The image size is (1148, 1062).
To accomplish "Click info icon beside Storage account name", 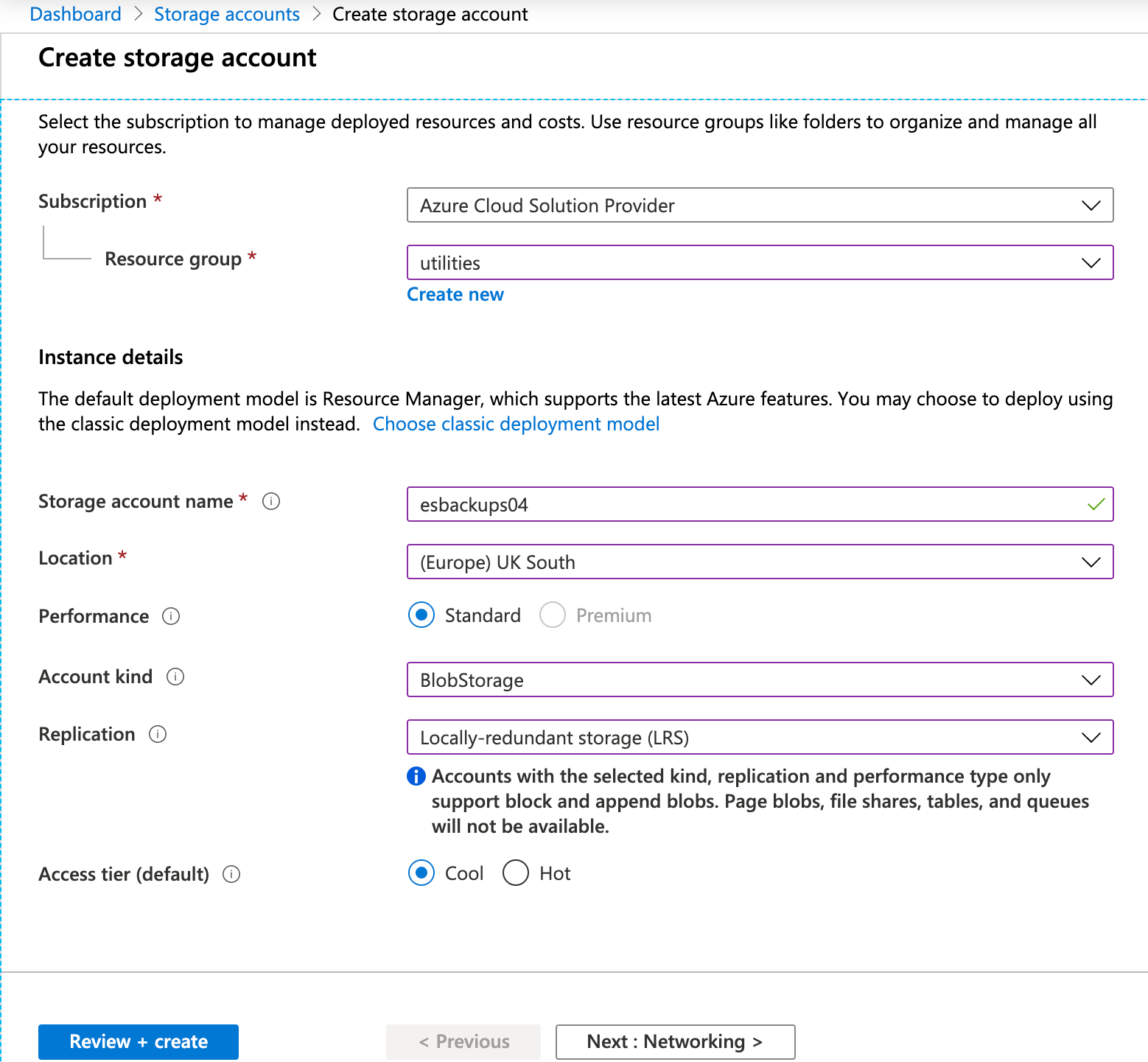I will coord(271,502).
